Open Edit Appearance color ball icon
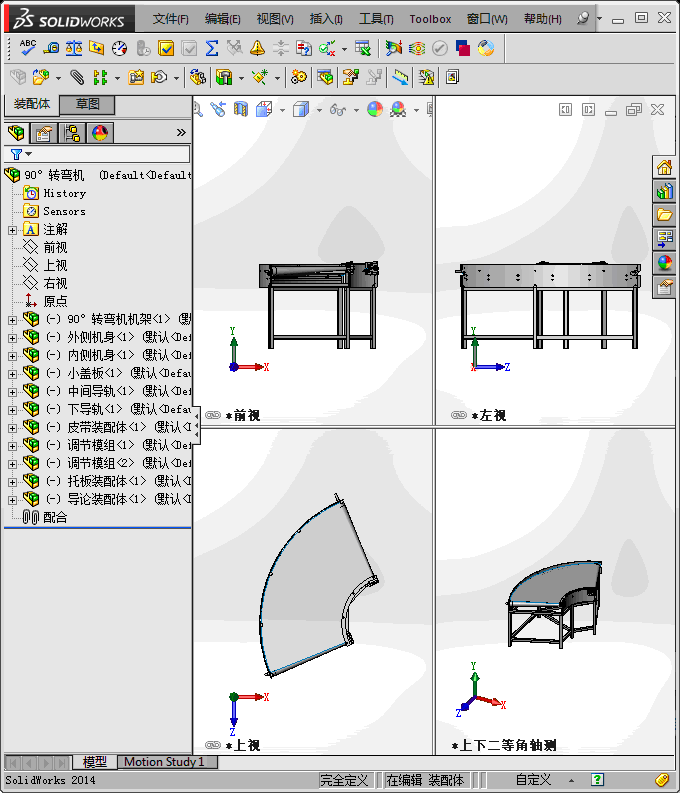This screenshot has width=680, height=793. click(375, 109)
